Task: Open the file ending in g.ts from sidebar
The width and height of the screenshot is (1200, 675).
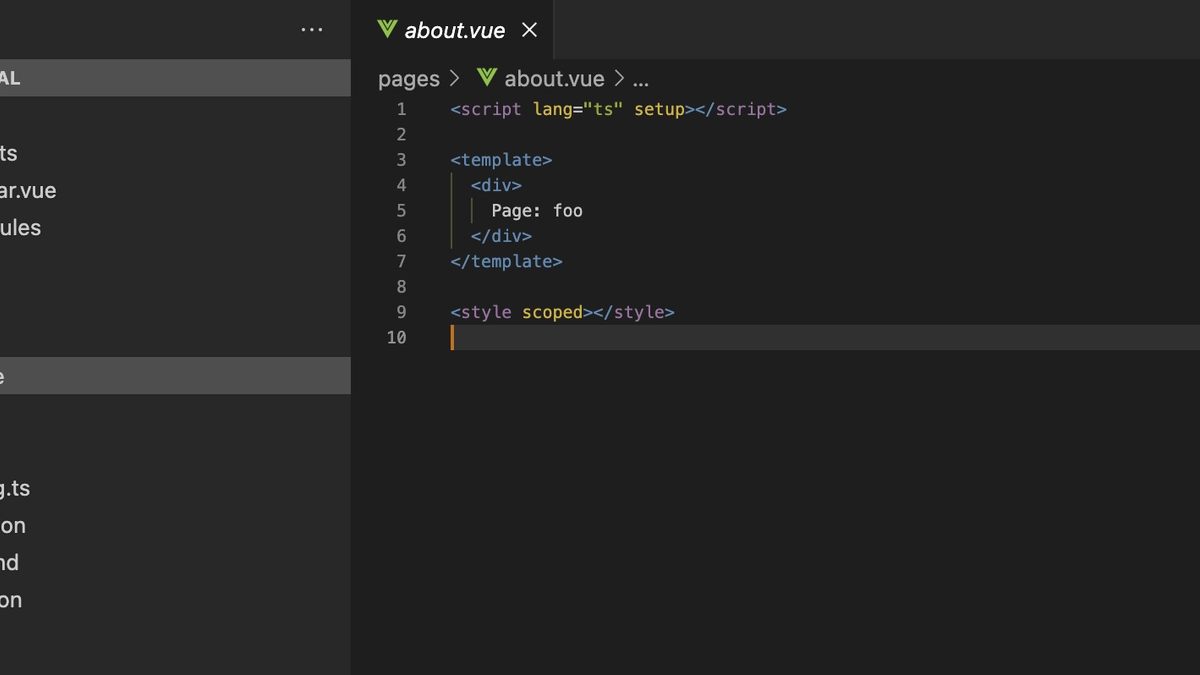Action: click(16, 488)
